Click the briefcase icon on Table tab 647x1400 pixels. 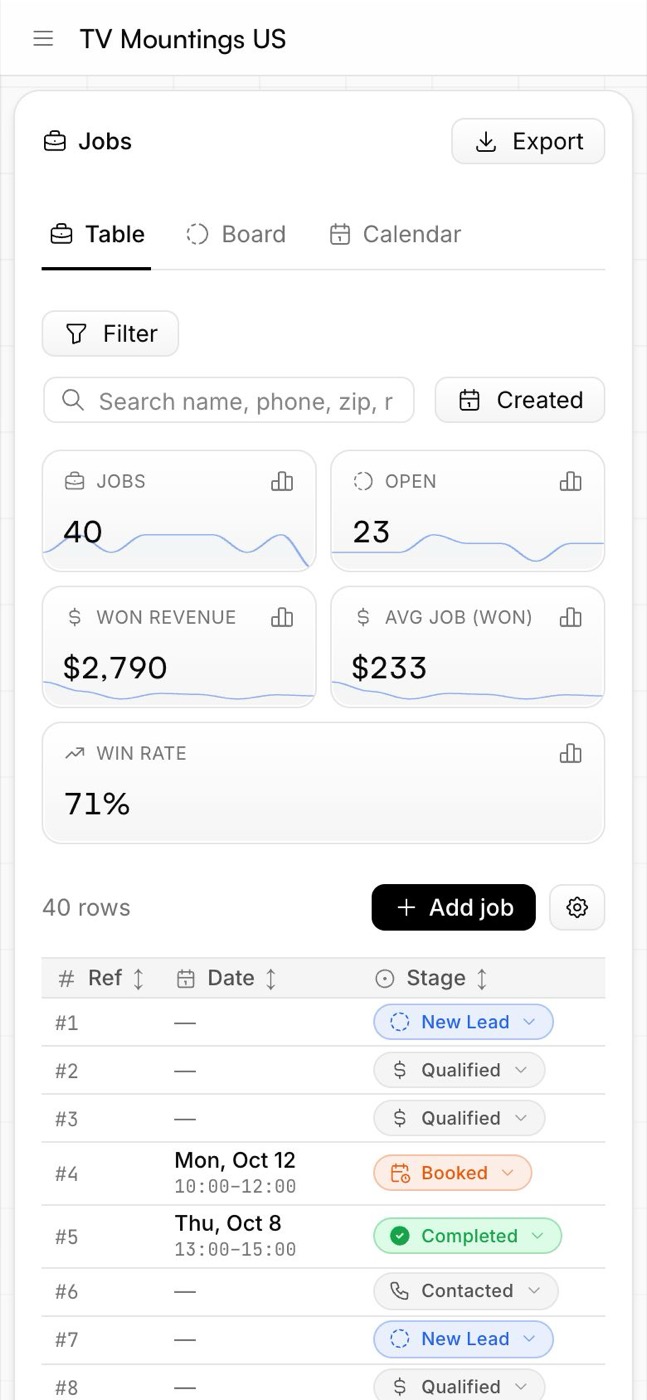[61, 235]
